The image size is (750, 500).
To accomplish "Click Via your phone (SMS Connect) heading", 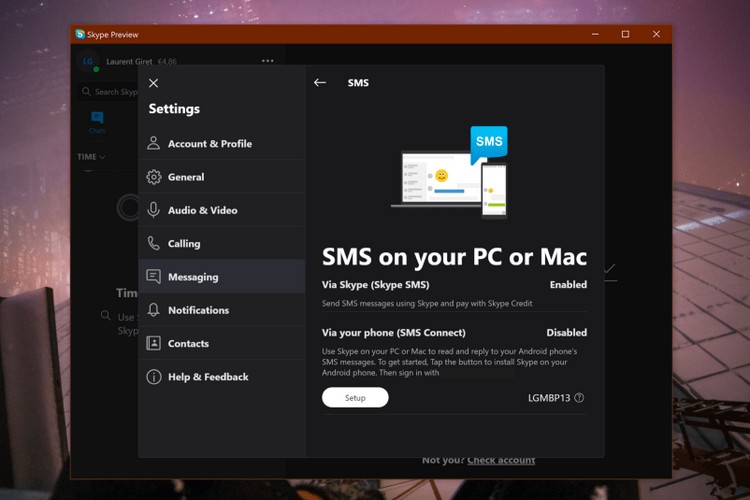I will (x=394, y=333).
